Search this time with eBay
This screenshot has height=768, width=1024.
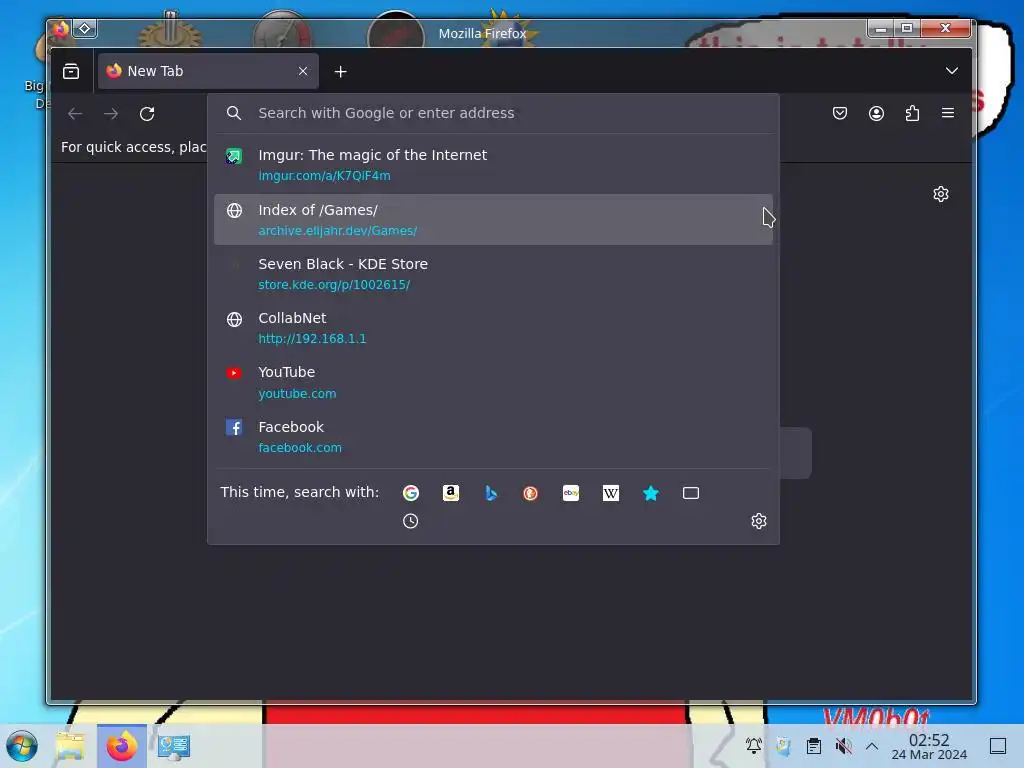click(x=571, y=493)
